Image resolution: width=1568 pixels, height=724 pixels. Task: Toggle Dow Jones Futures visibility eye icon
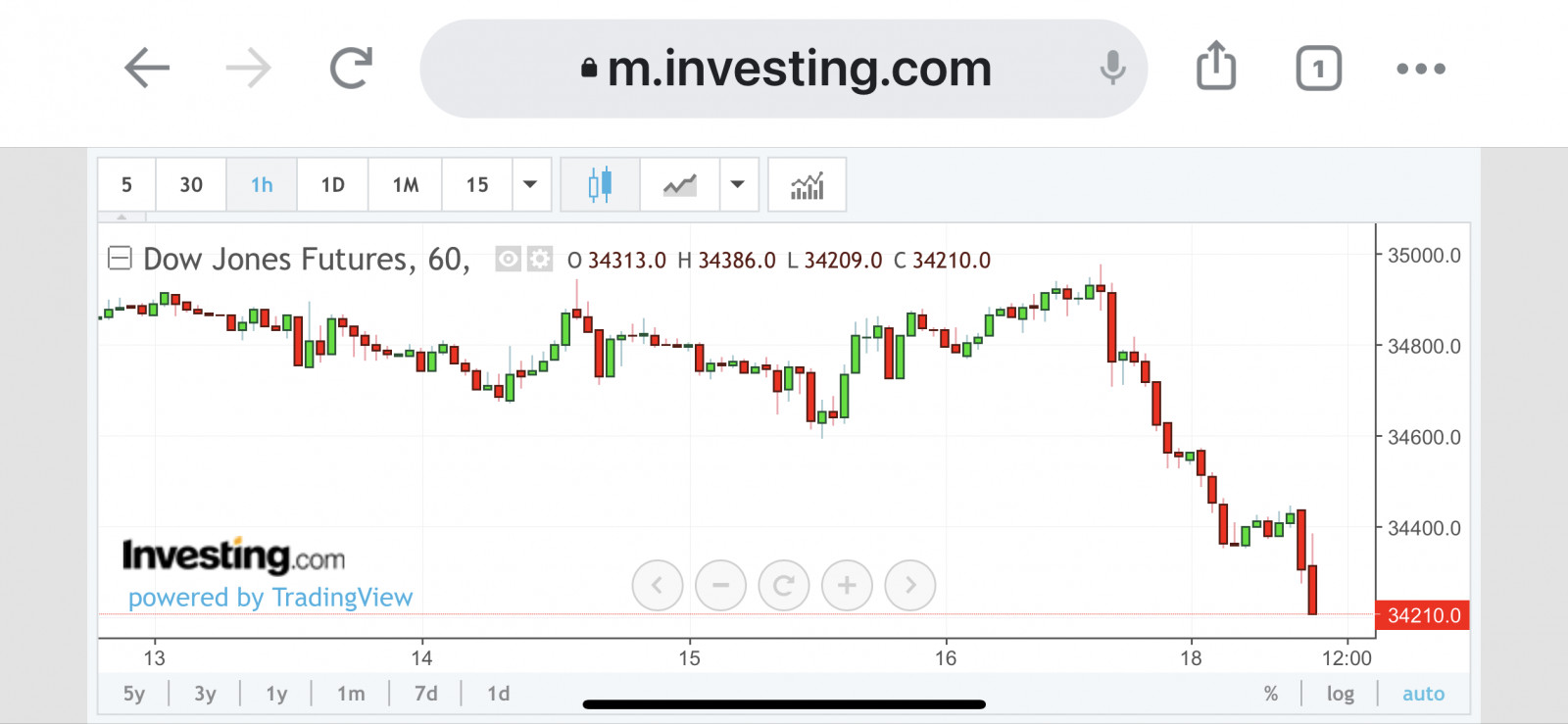[508, 260]
